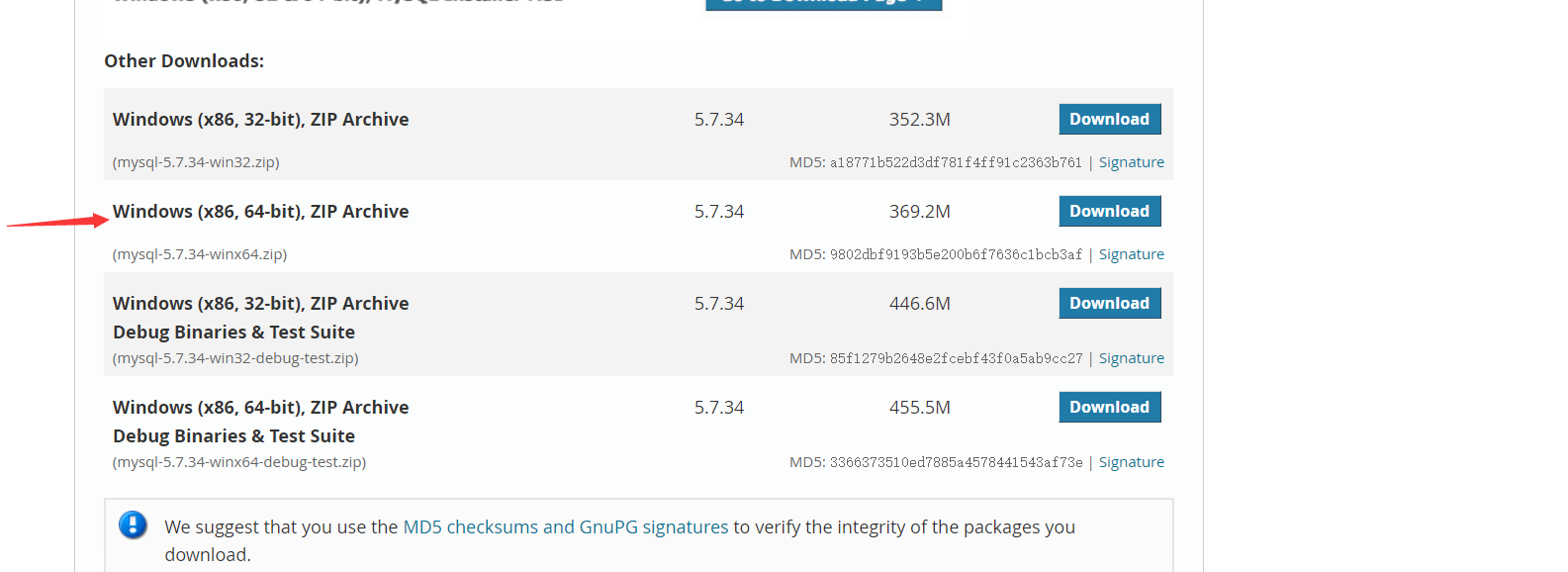The height and width of the screenshot is (572, 1568).
Task: Click the red arrow annotation
Action: (57, 221)
